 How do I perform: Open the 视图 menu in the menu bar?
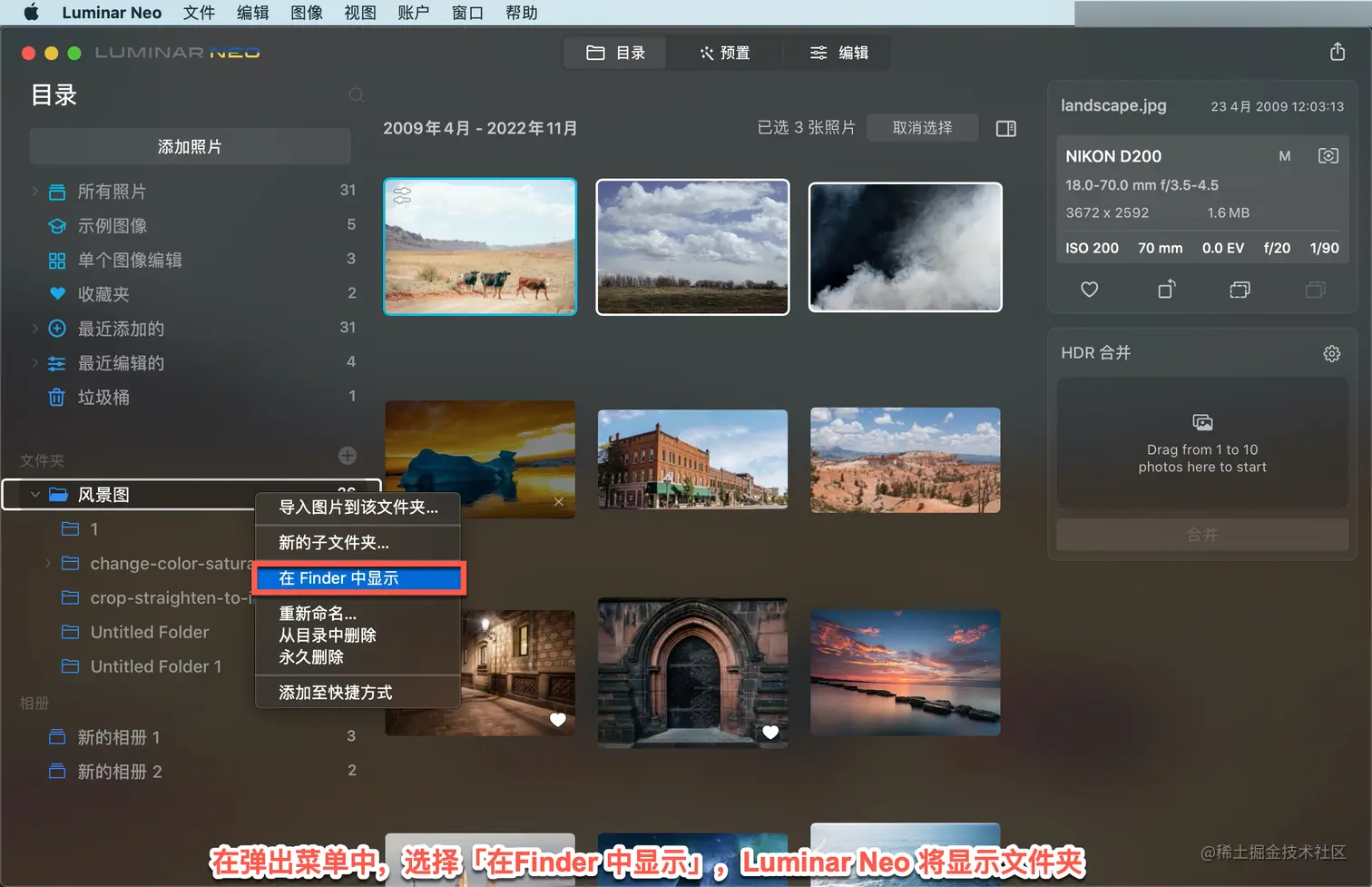pos(360,13)
